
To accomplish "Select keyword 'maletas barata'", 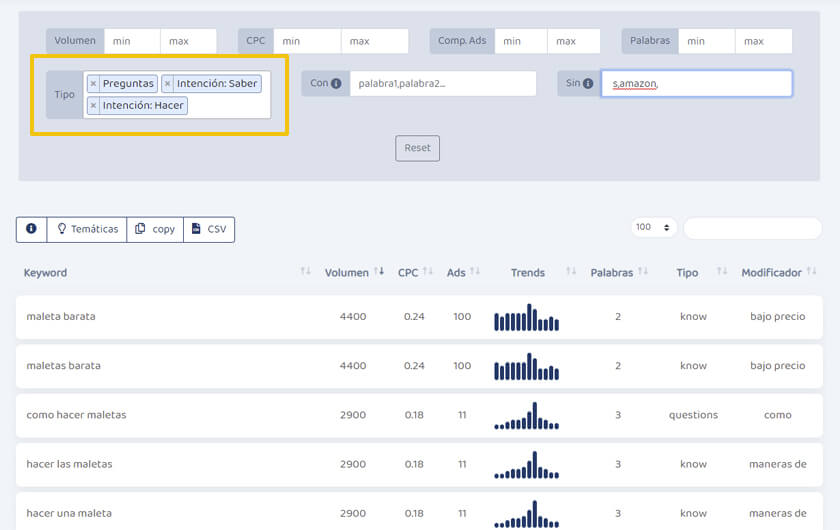I will click(x=64, y=366).
